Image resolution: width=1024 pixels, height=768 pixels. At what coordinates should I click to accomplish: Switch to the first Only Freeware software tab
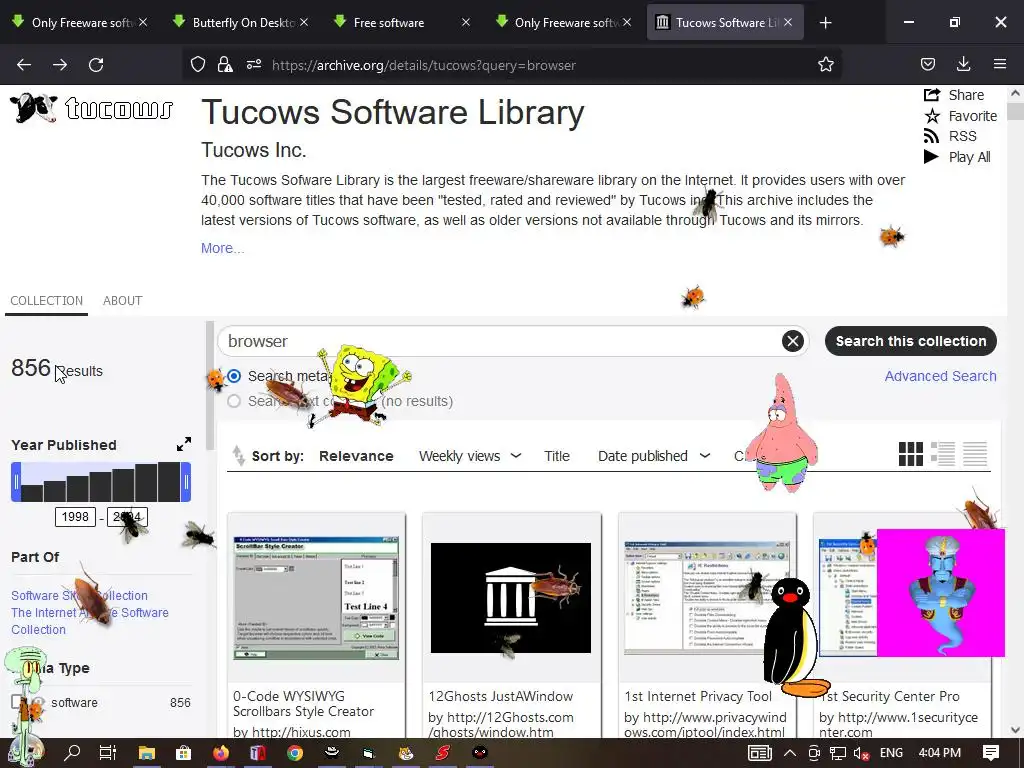point(78,23)
